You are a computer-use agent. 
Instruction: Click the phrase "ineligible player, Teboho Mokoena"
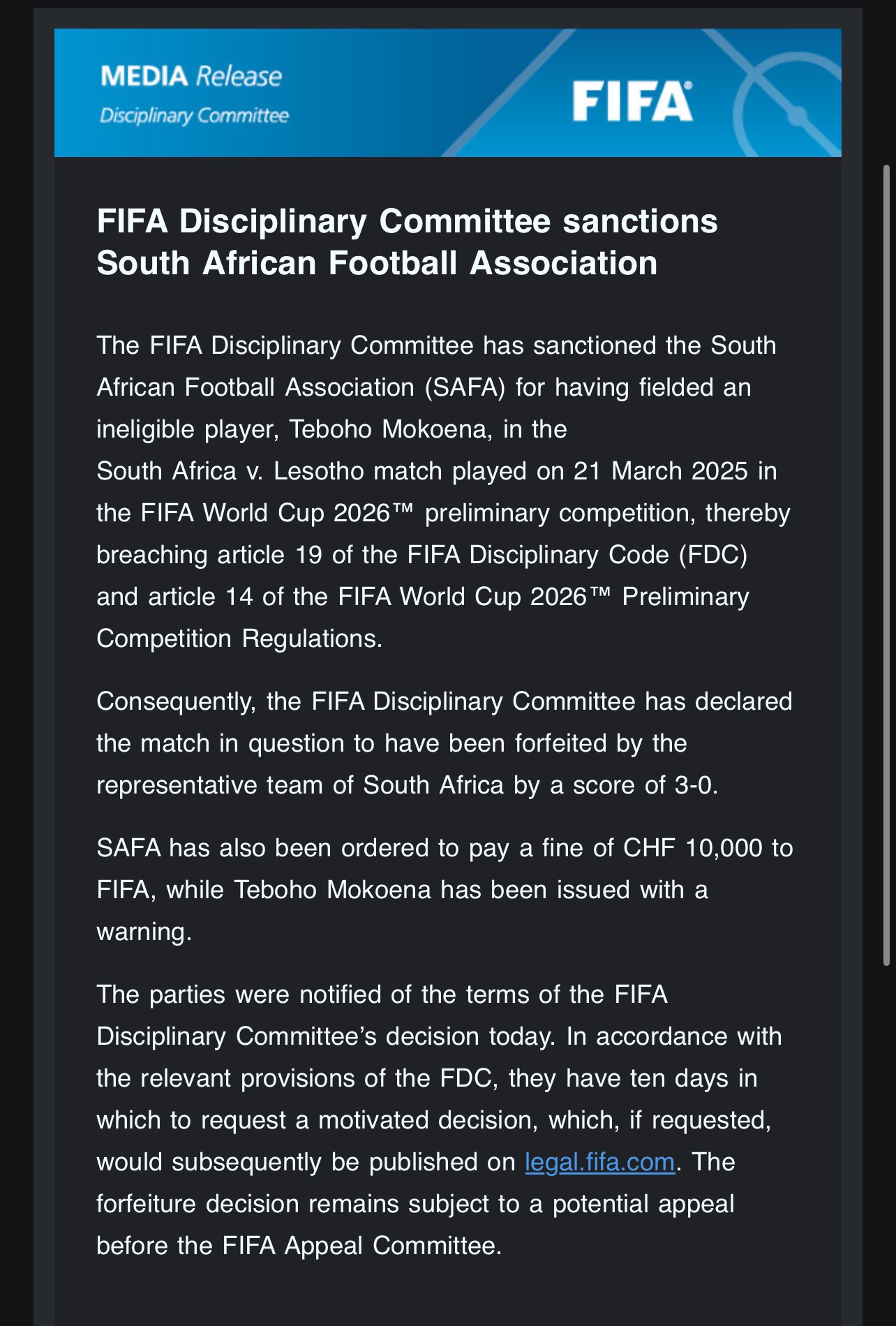point(292,429)
